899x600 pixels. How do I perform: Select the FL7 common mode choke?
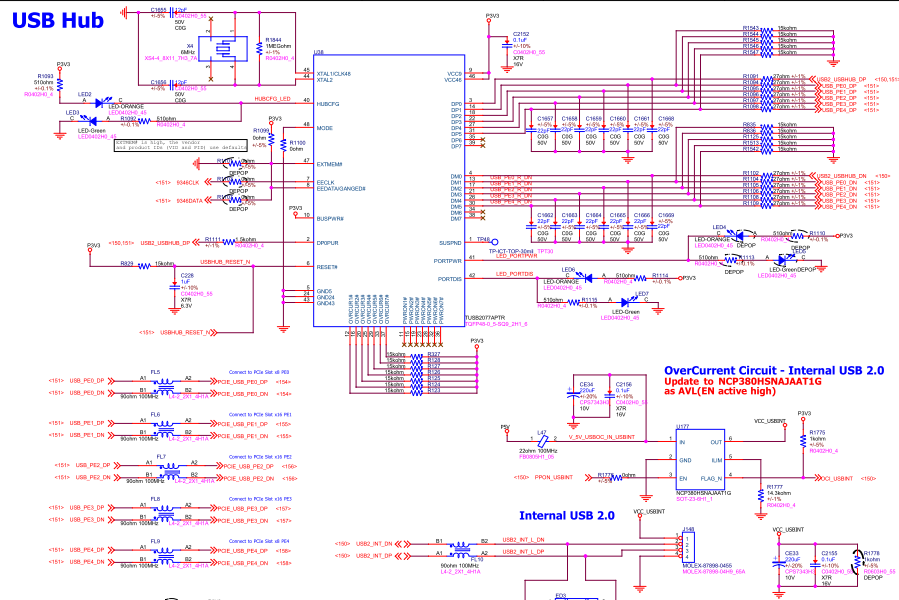(x=171, y=470)
